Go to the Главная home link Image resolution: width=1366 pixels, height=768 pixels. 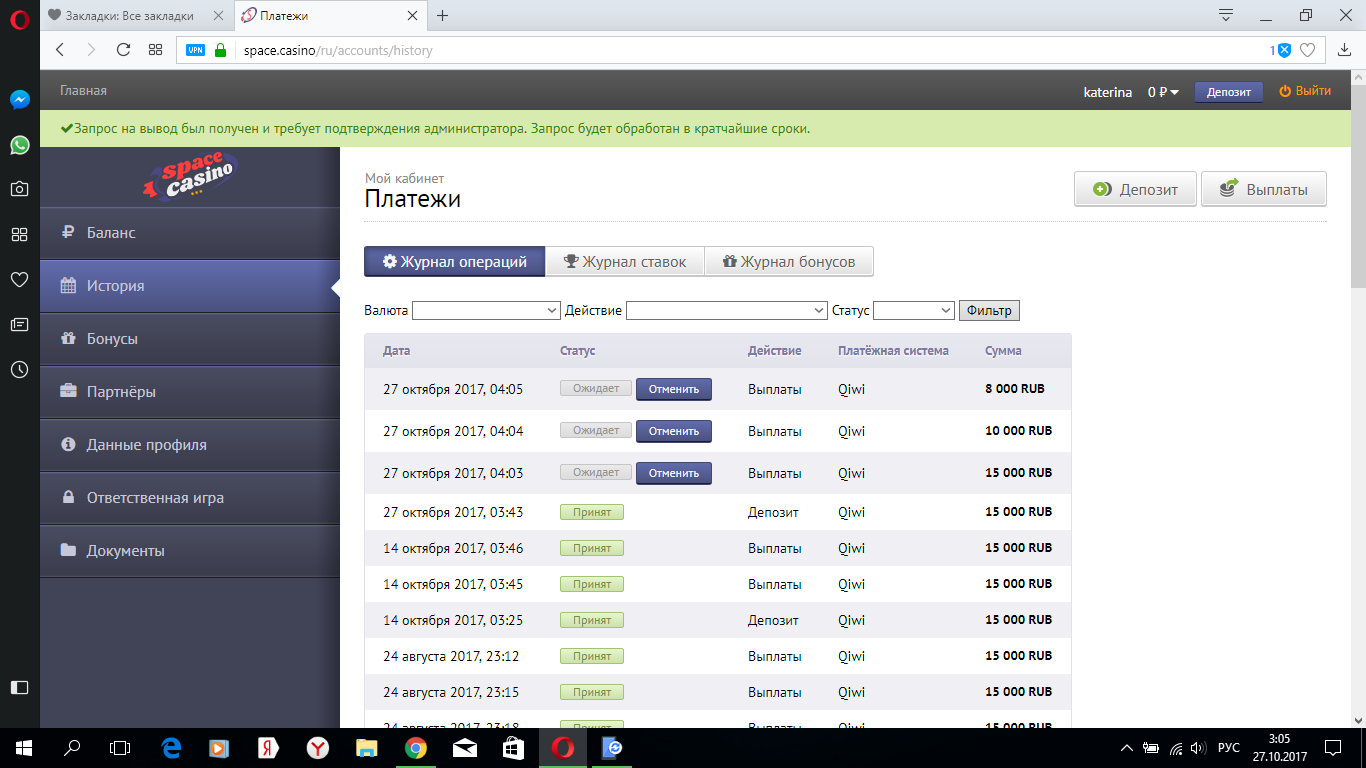83,91
